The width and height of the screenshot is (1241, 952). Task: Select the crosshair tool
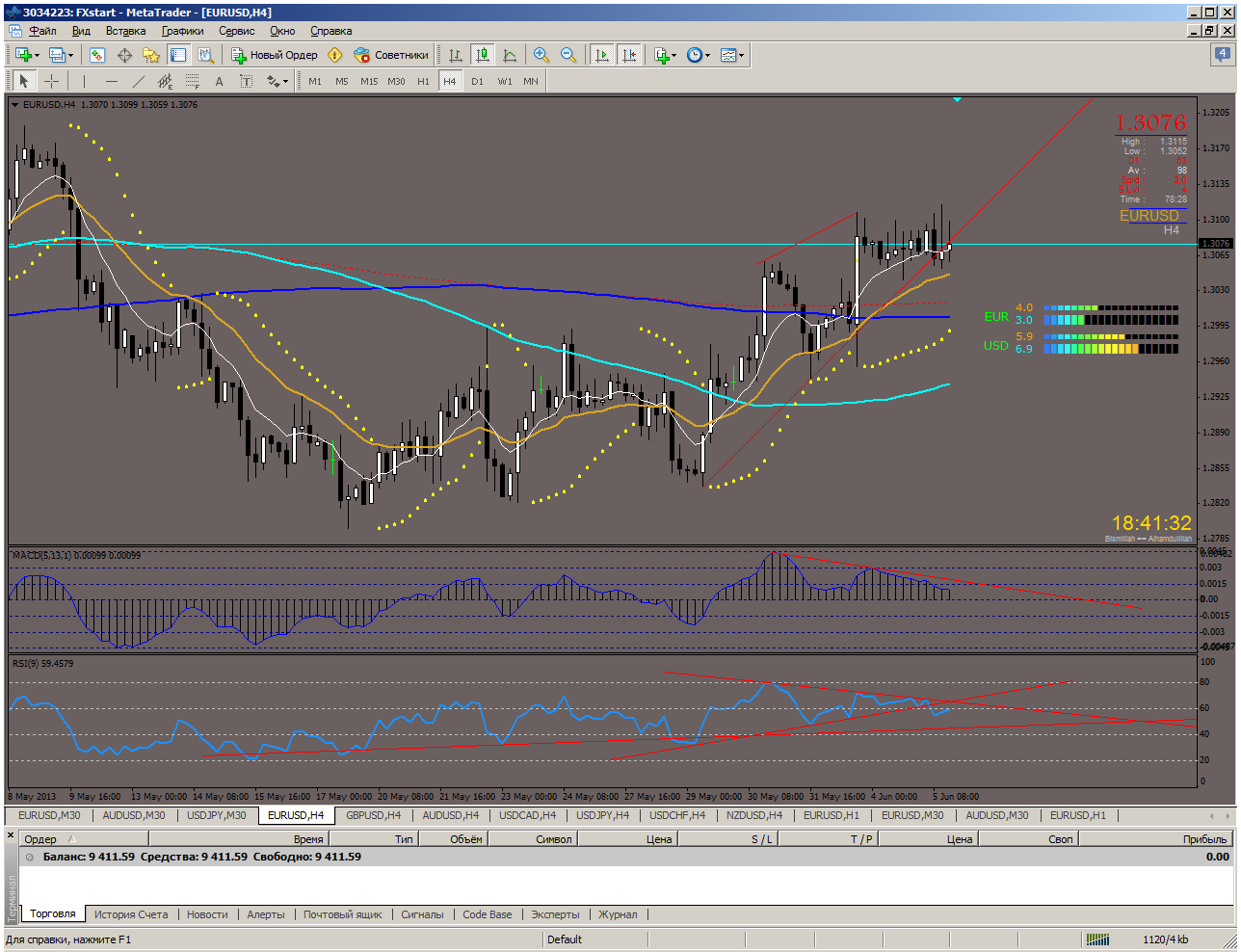coord(51,81)
